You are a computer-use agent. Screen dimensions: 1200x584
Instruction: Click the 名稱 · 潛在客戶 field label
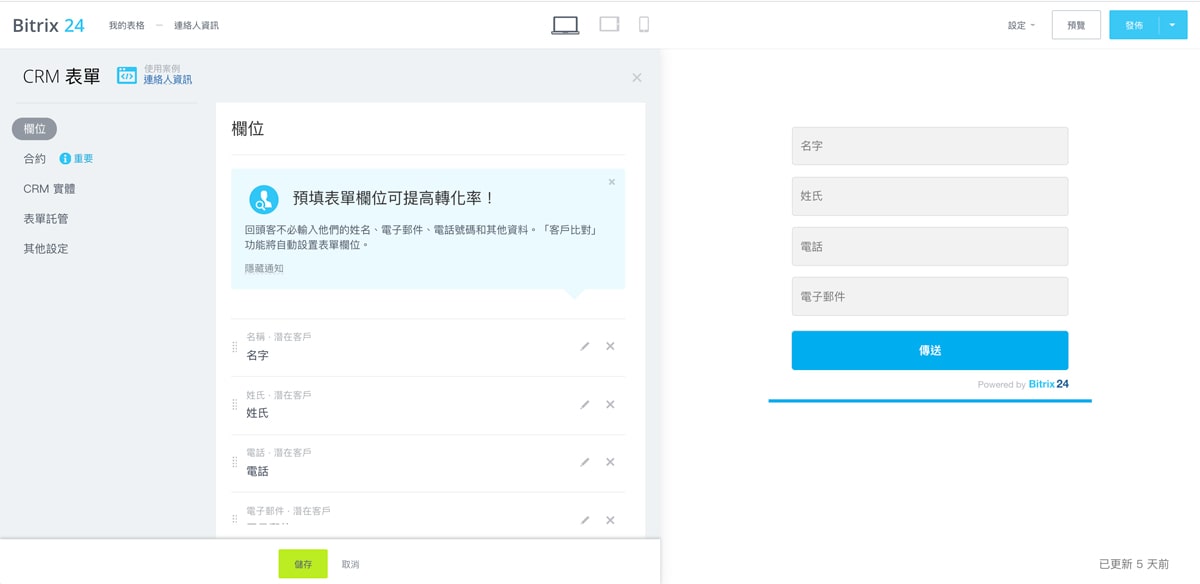click(x=278, y=337)
